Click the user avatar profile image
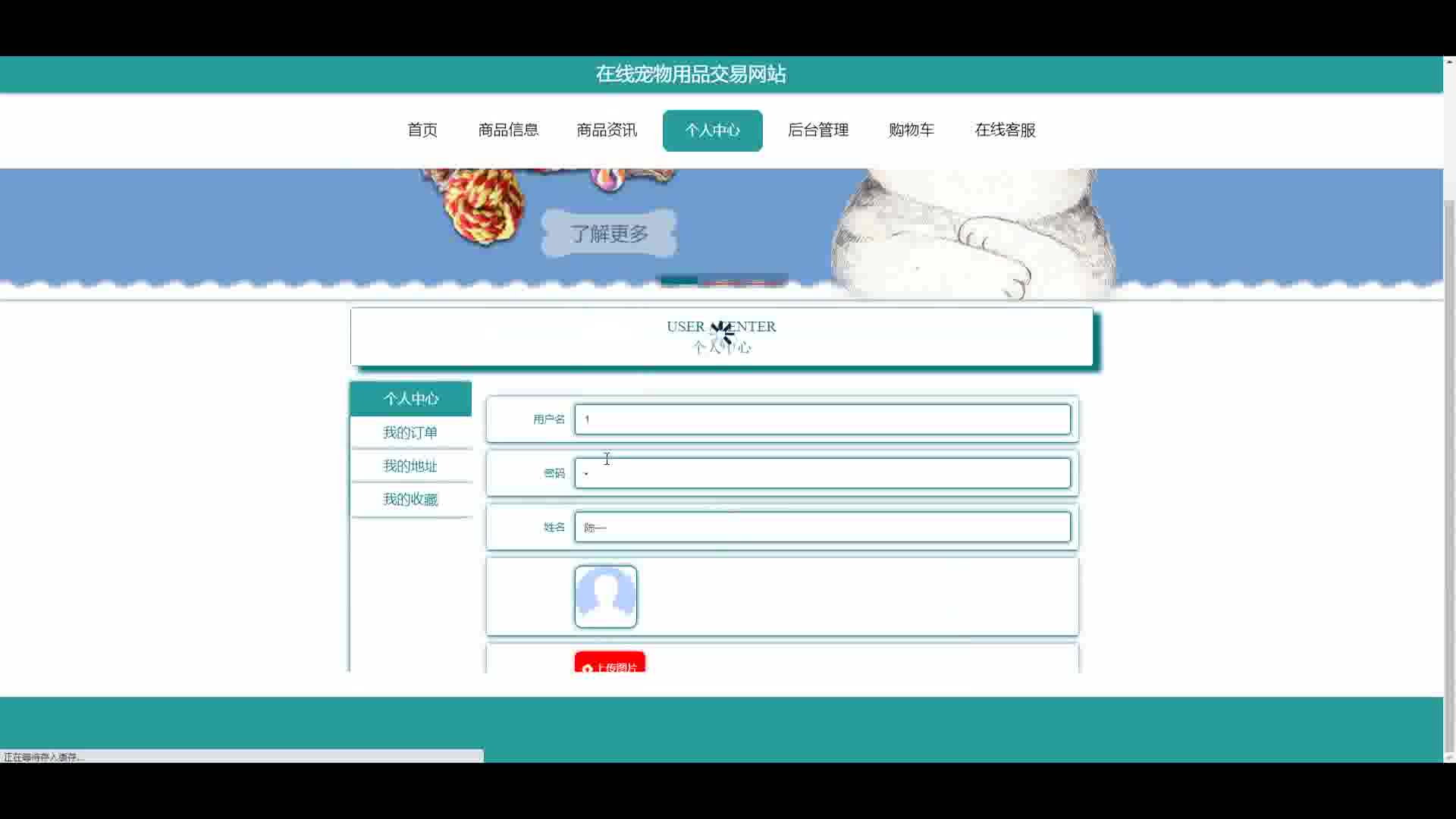The width and height of the screenshot is (1456, 819). click(605, 597)
